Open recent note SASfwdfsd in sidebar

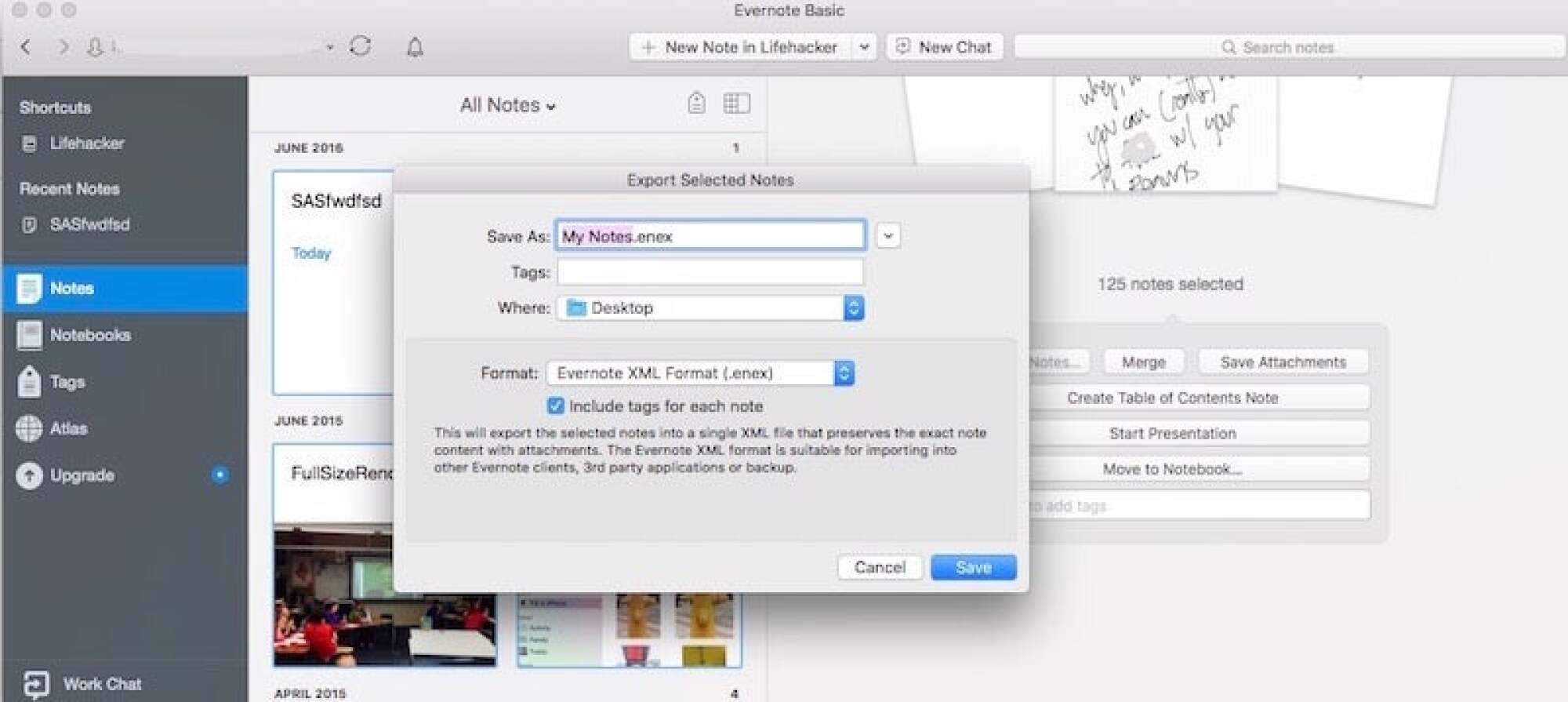pos(89,224)
